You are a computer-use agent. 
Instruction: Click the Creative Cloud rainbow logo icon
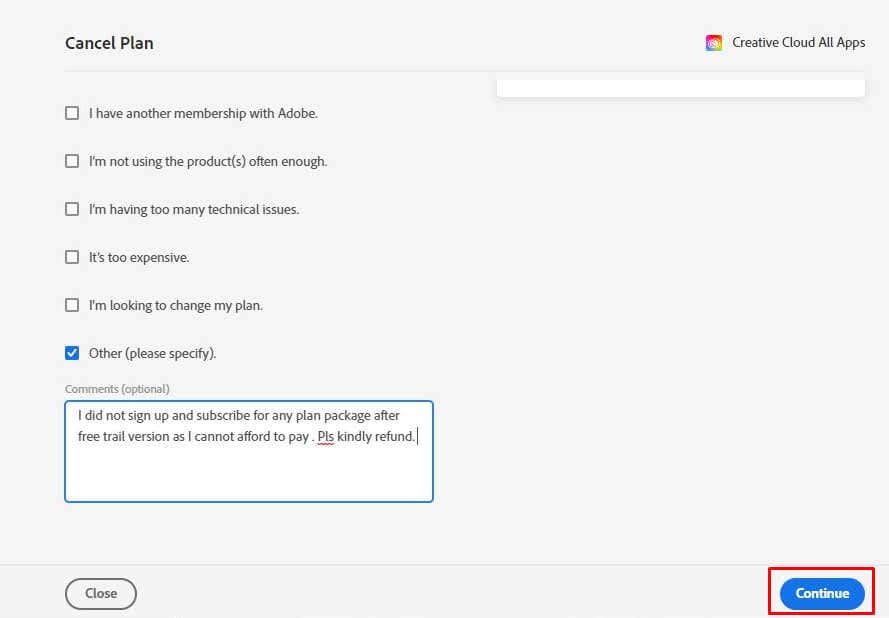pyautogui.click(x=714, y=43)
